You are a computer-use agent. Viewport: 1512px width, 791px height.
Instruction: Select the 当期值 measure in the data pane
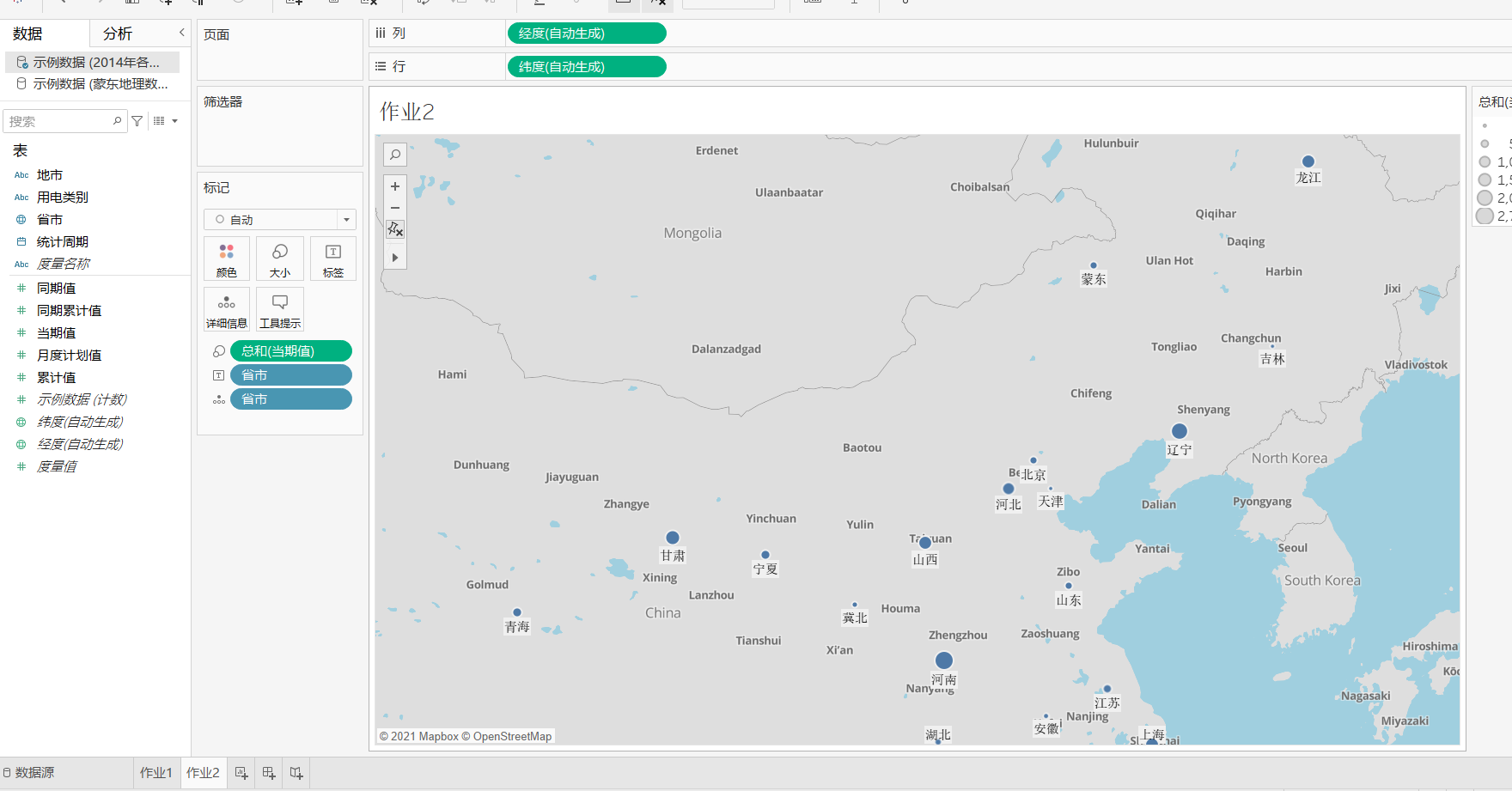[x=57, y=333]
